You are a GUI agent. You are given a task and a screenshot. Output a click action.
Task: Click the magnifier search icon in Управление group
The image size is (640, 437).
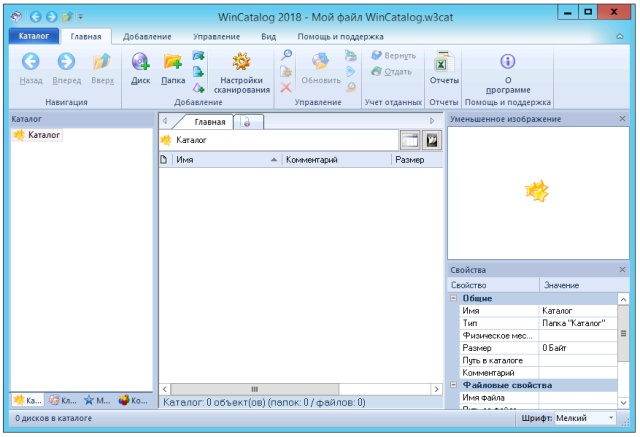pos(287,55)
